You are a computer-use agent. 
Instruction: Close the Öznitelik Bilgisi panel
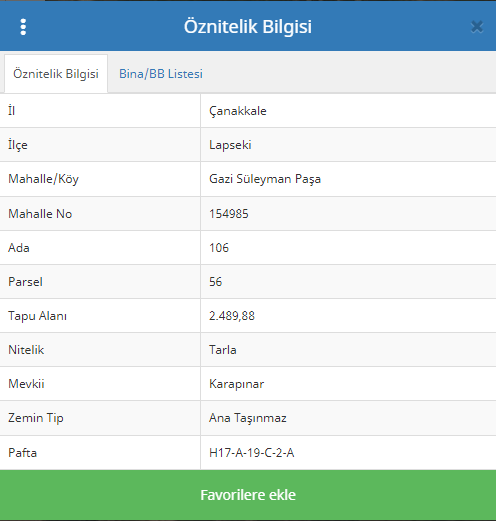477,27
